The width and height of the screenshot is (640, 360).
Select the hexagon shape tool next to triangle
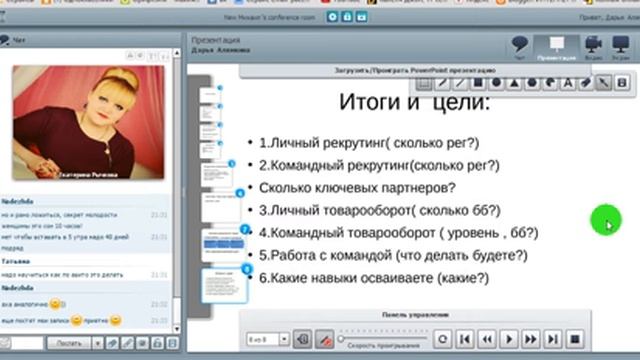coord(532,83)
